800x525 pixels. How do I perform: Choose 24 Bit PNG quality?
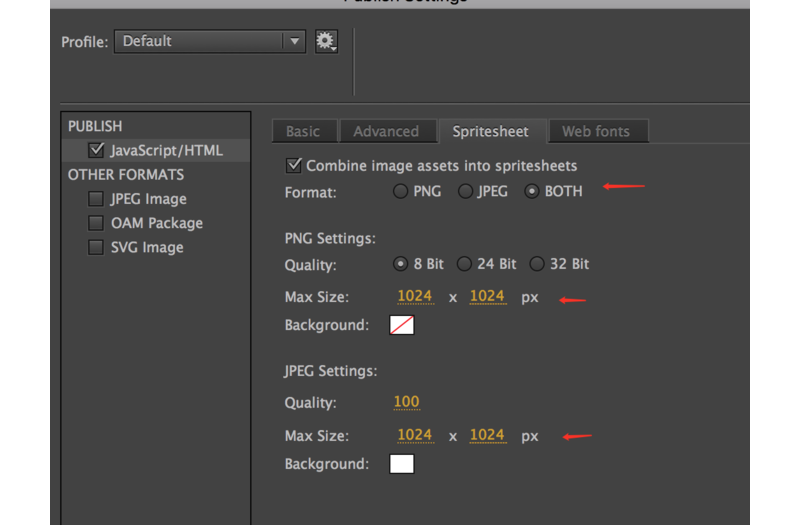[464, 264]
